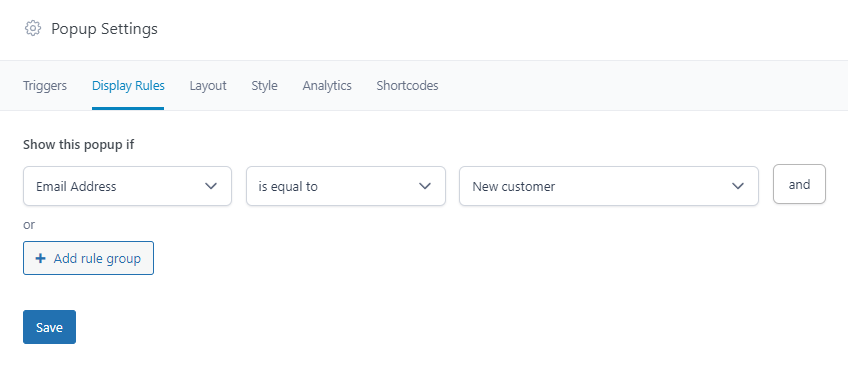Click the chevron arrow on 'is equal to' dropdown
This screenshot has width=848, height=371.
click(x=425, y=186)
